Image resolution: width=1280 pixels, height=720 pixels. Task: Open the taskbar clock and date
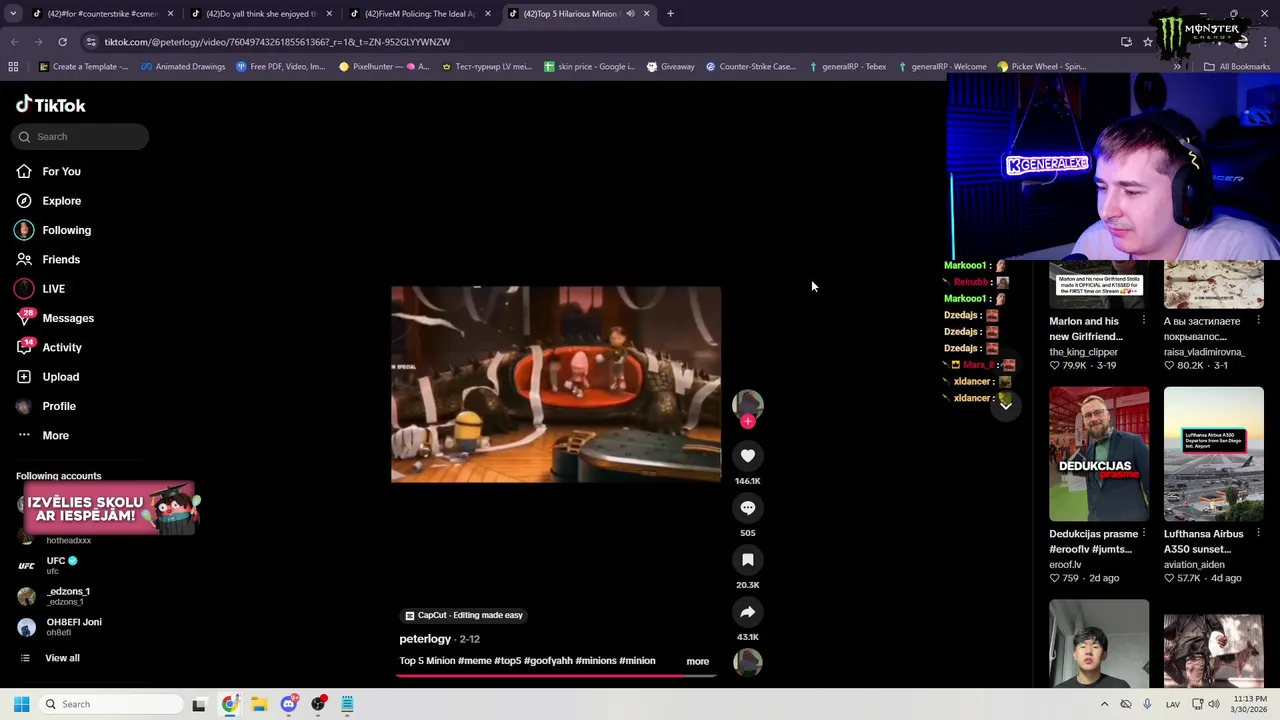[1249, 704]
